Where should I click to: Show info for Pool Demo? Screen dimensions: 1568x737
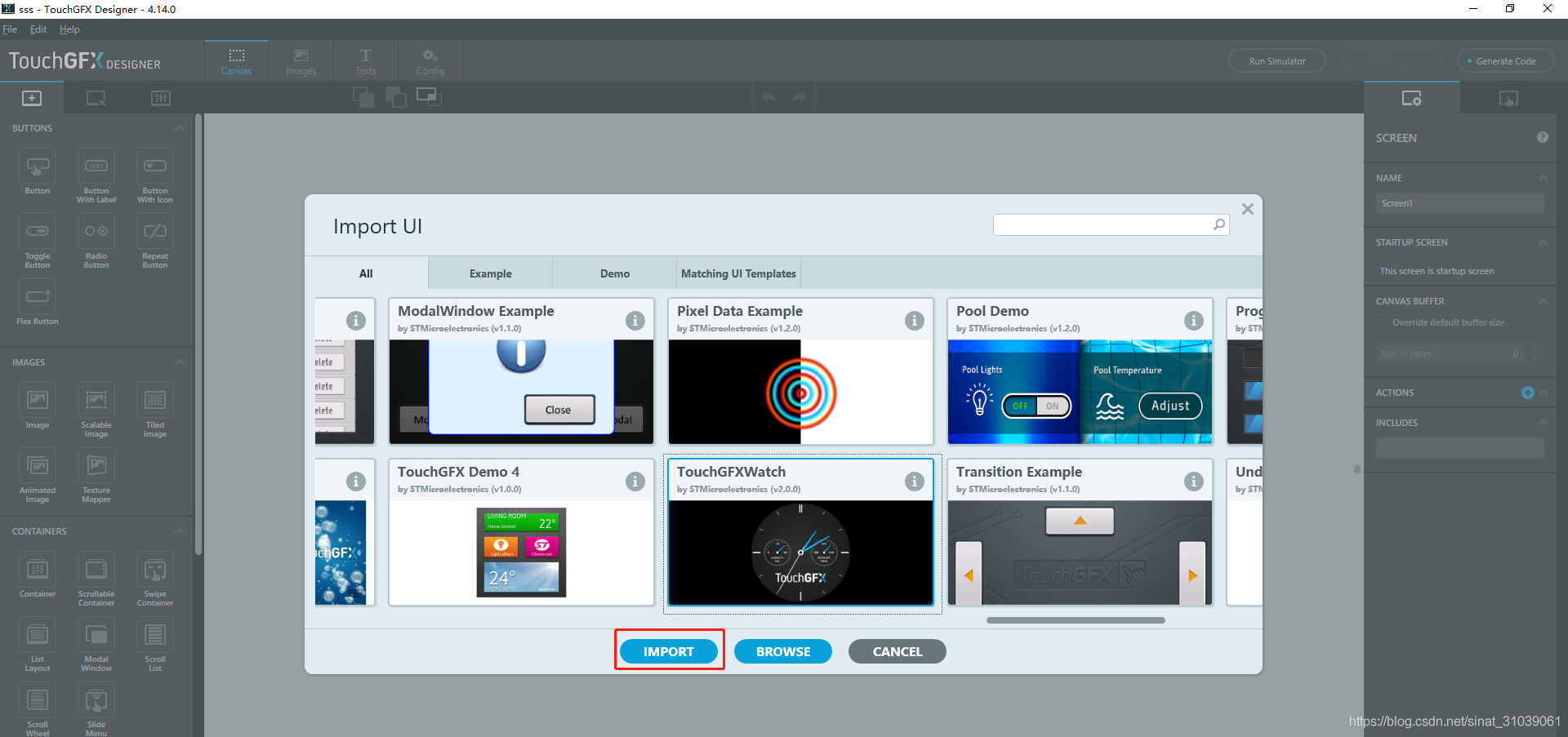click(1194, 321)
